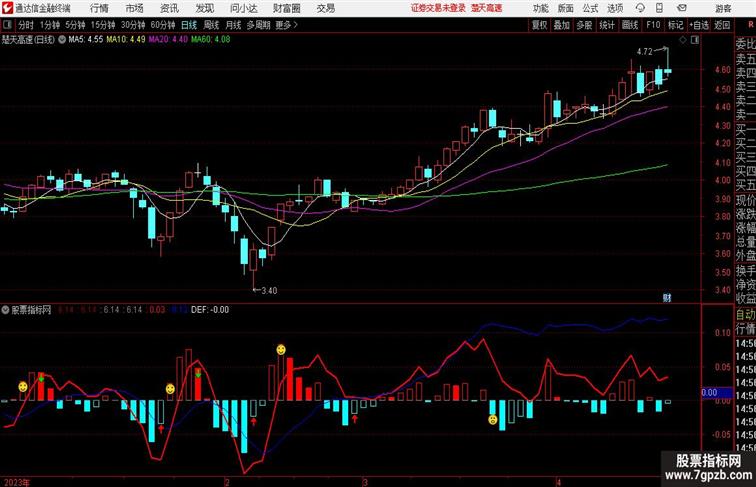Open the 交易 menu
Image resolution: width=756 pixels, height=487 pixels.
pyautogui.click(x=325, y=8)
